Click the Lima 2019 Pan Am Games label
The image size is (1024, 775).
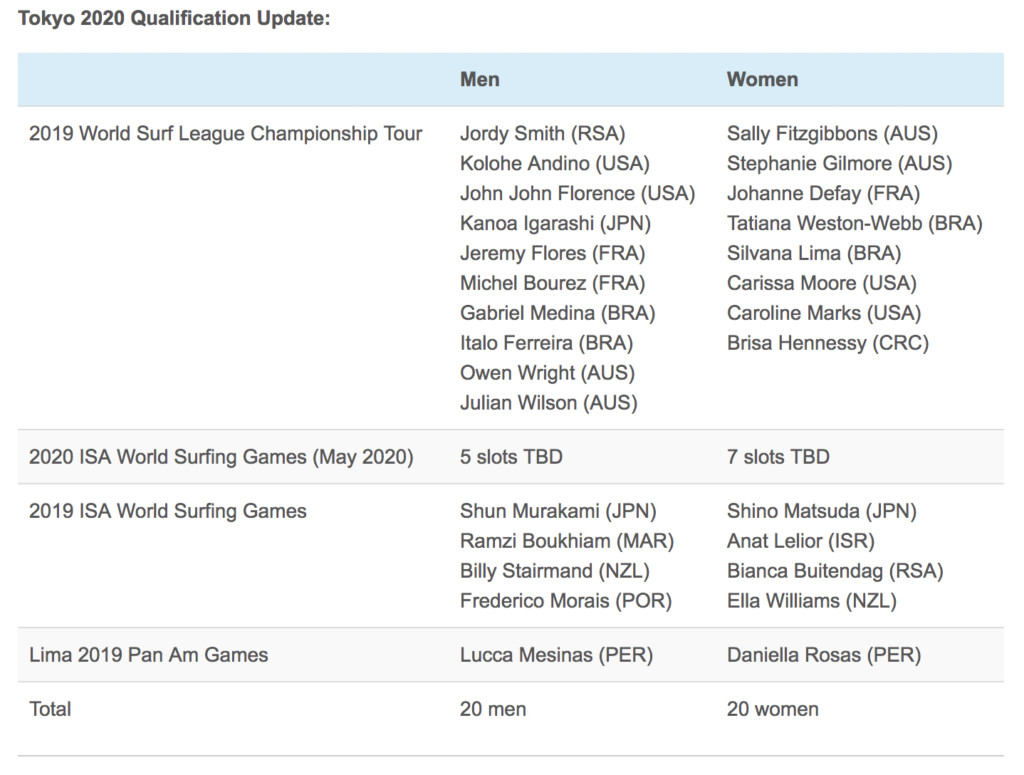coord(149,656)
